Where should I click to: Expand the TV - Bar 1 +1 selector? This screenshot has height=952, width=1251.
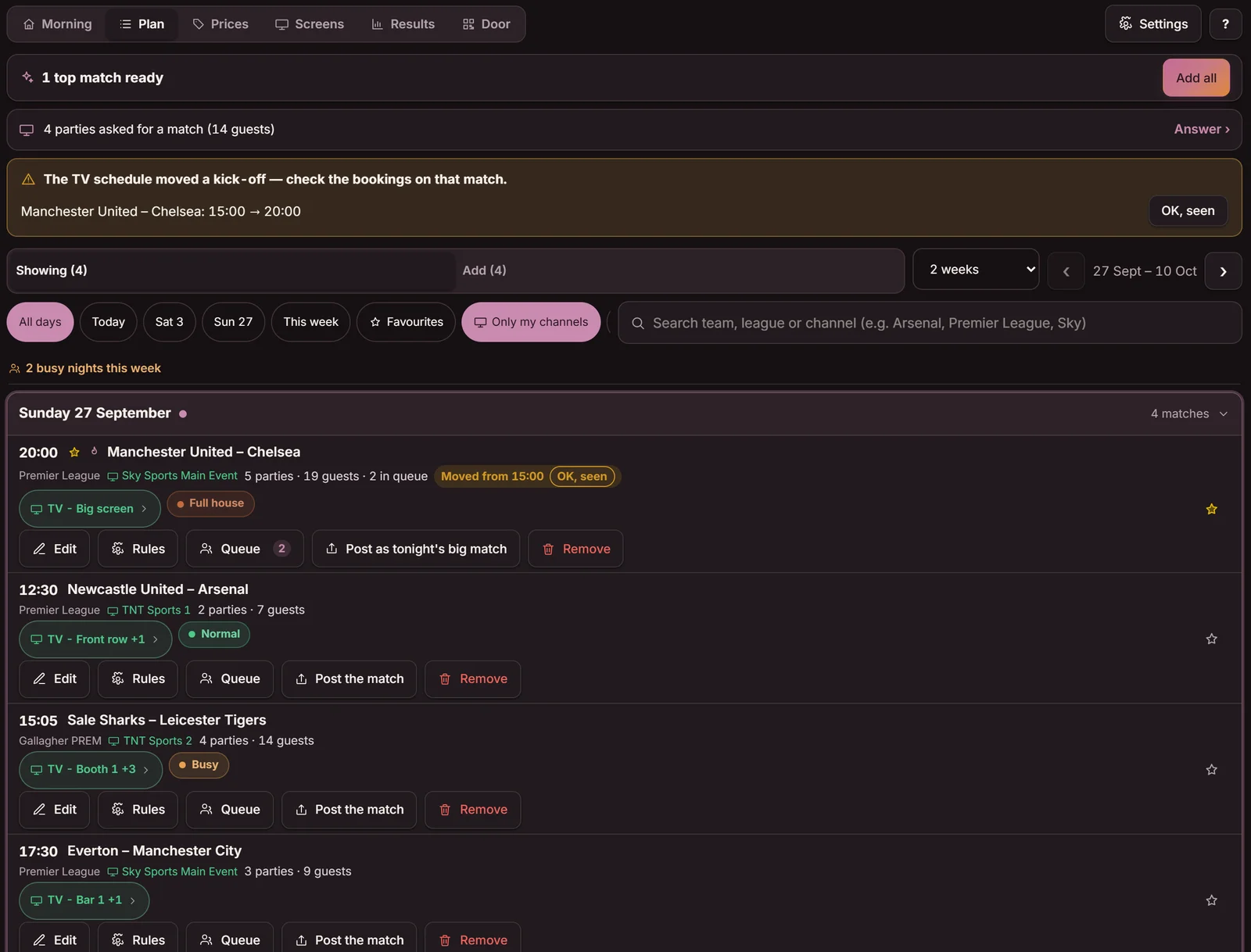tap(84, 900)
